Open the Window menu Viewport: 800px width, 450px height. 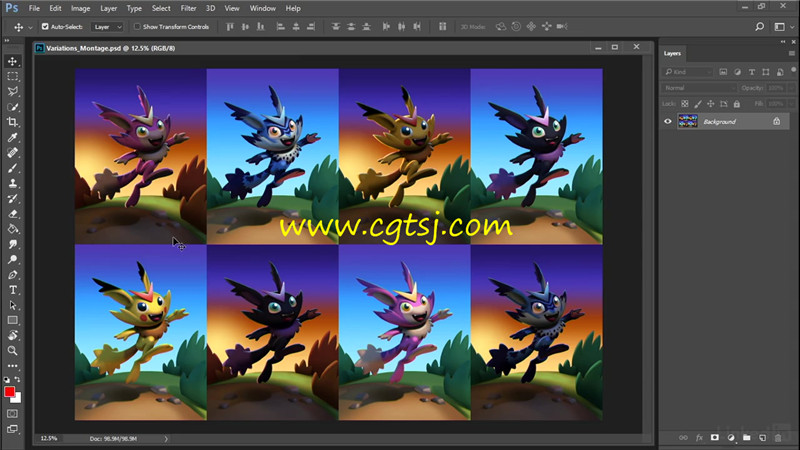tap(262, 8)
